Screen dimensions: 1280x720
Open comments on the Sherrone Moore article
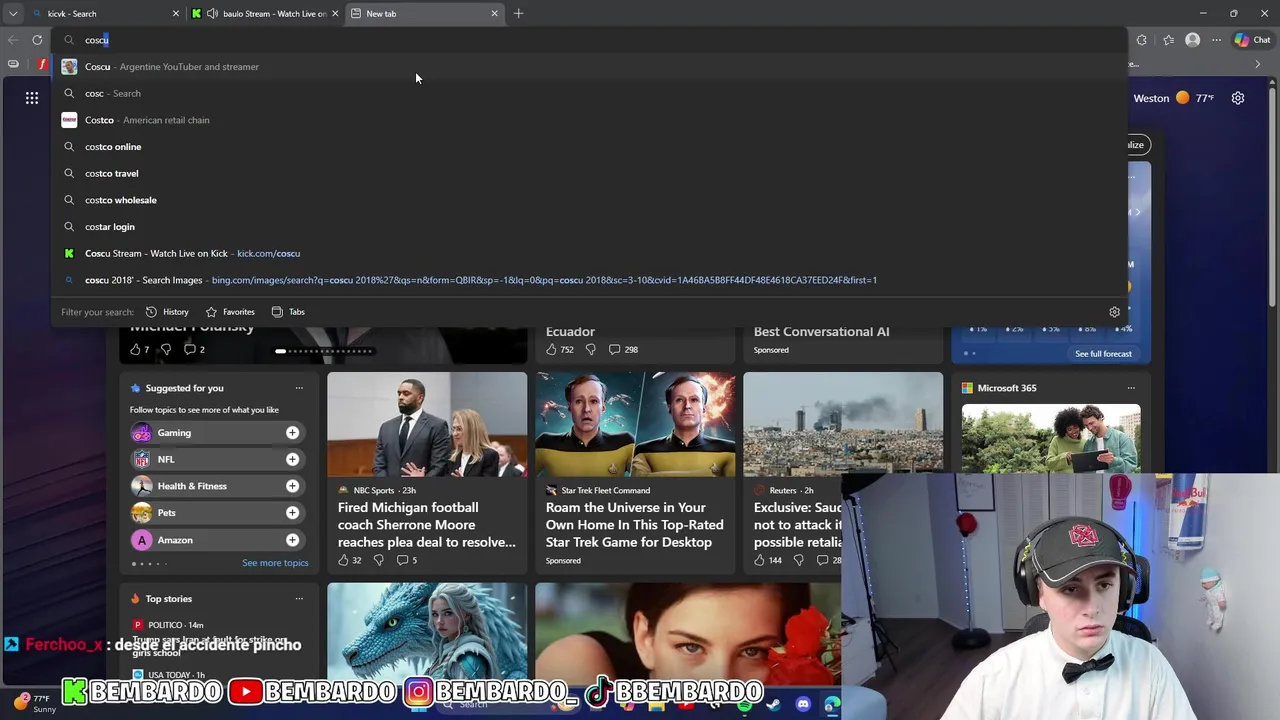[407, 560]
